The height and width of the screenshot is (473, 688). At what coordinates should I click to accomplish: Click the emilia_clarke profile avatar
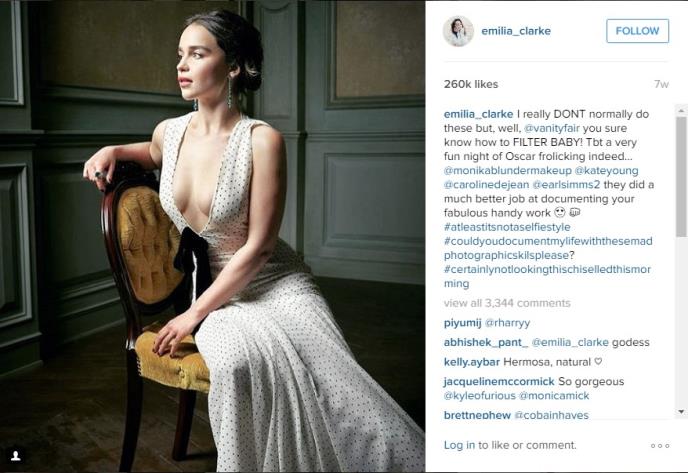coord(458,31)
